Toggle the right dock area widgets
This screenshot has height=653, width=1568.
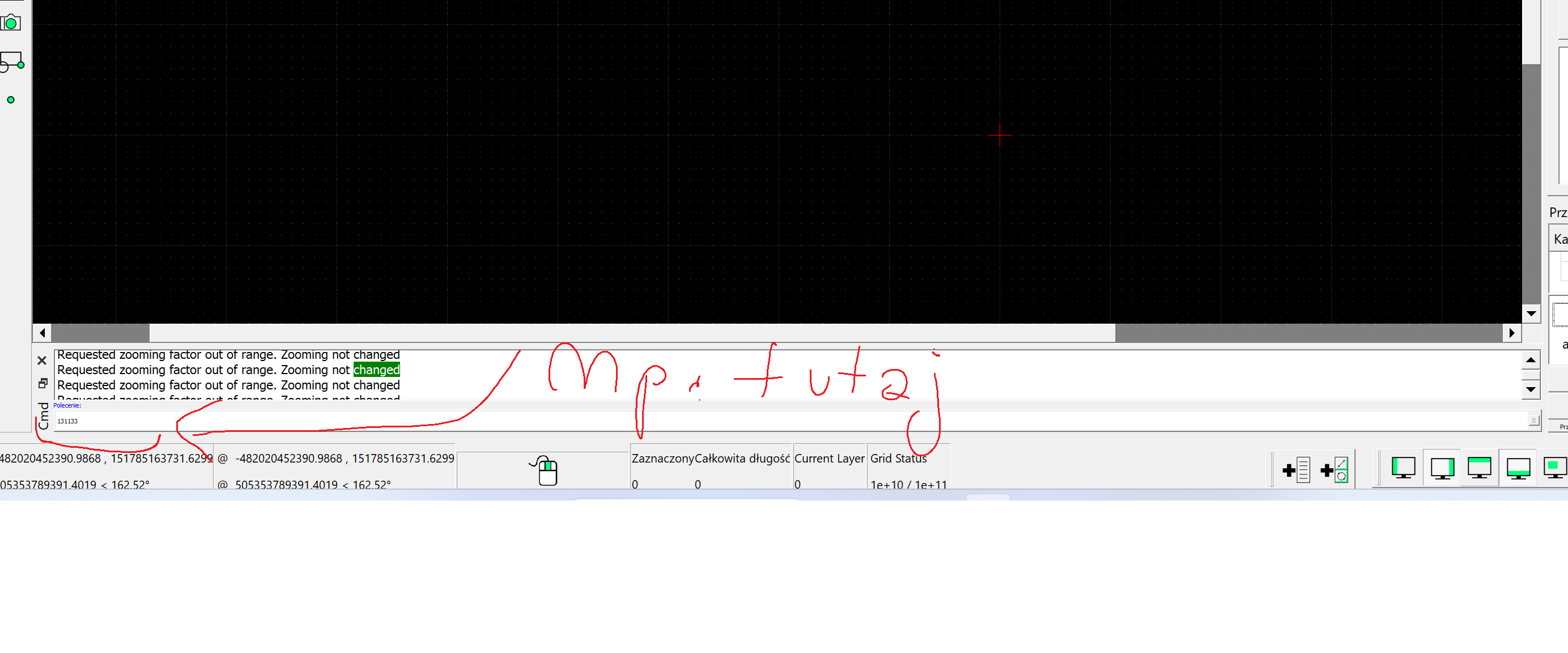coord(1442,468)
